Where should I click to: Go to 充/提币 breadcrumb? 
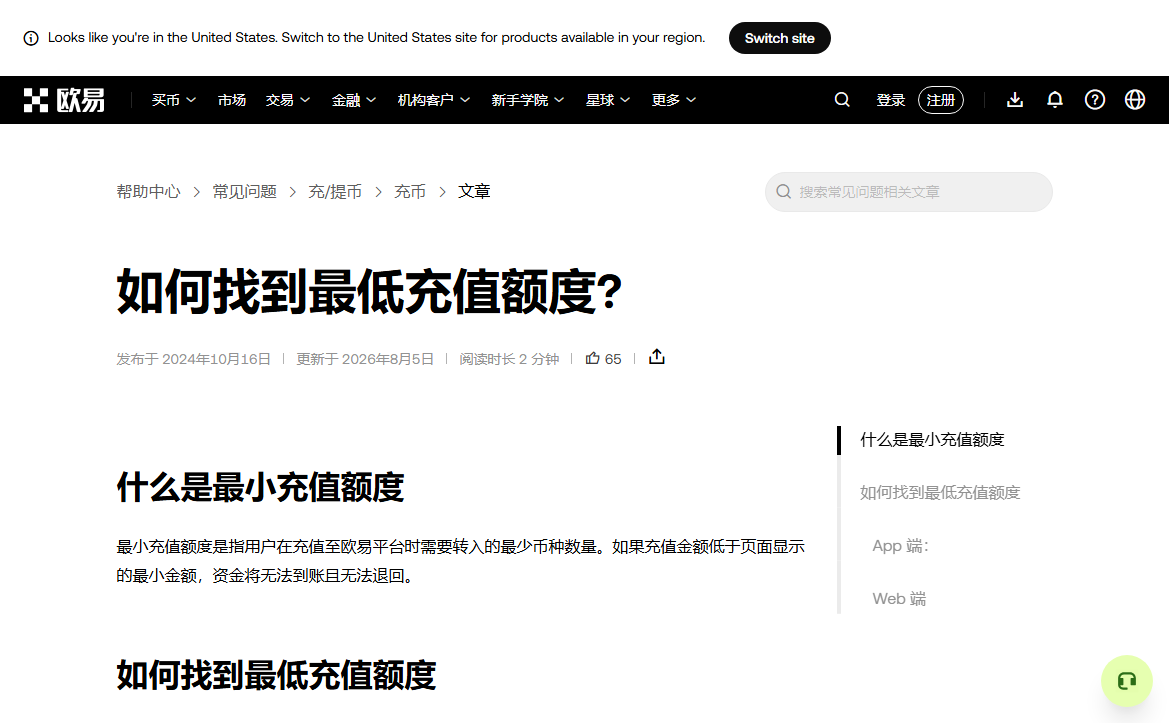(x=335, y=192)
